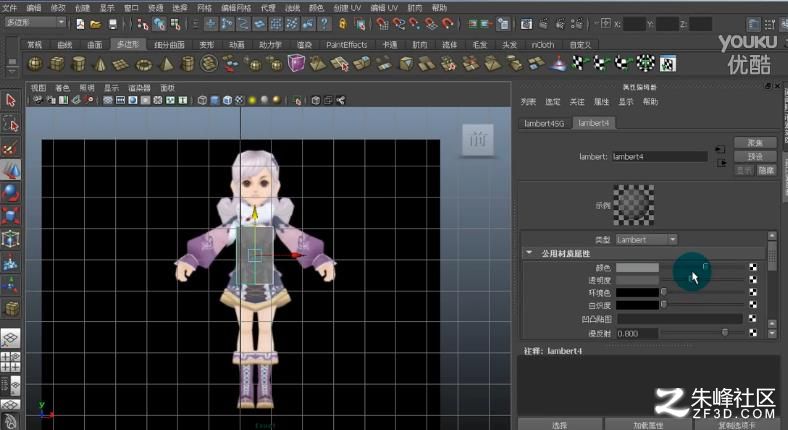Open the 文件 menu

10,8
